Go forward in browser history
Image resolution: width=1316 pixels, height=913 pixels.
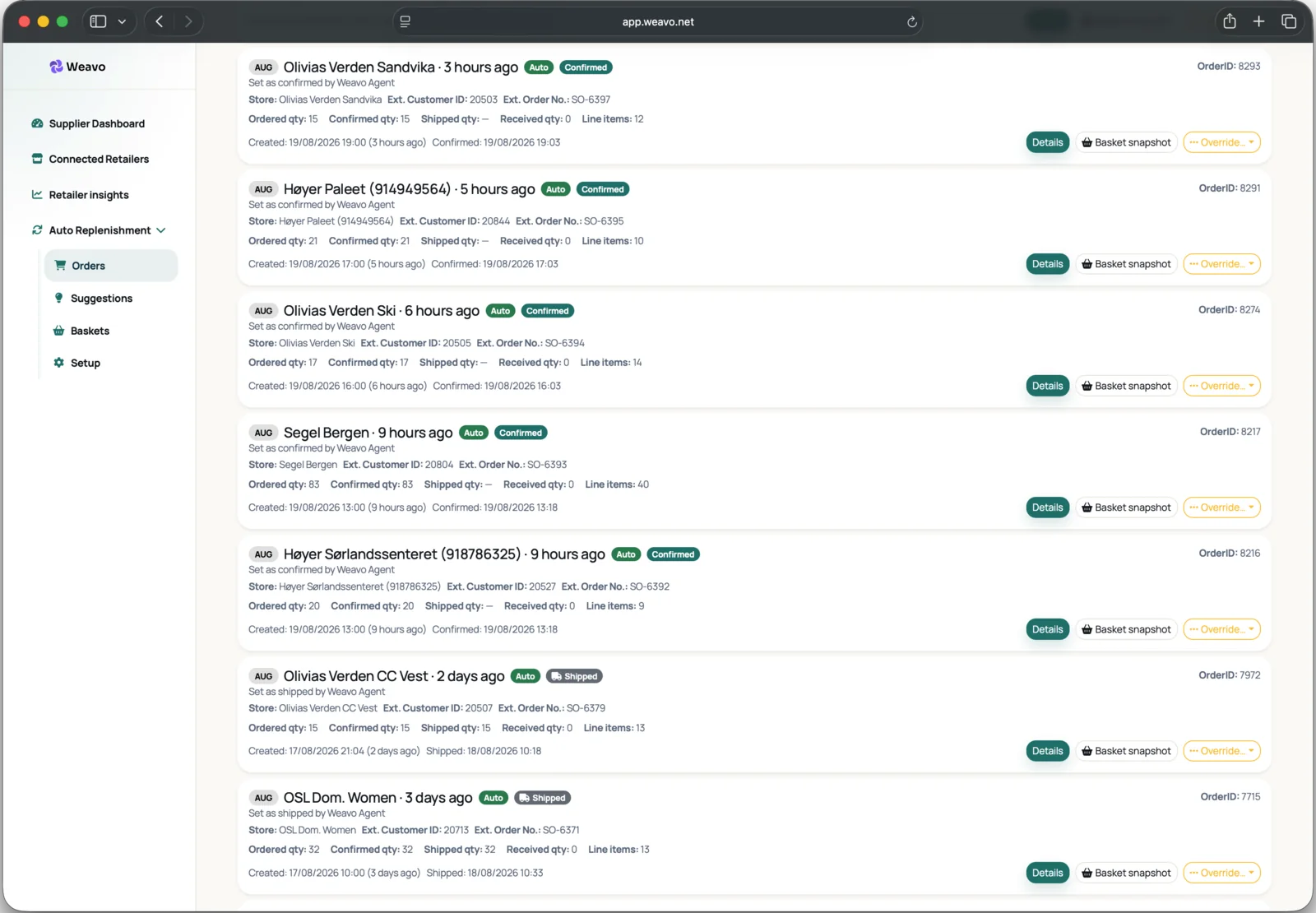click(x=188, y=21)
